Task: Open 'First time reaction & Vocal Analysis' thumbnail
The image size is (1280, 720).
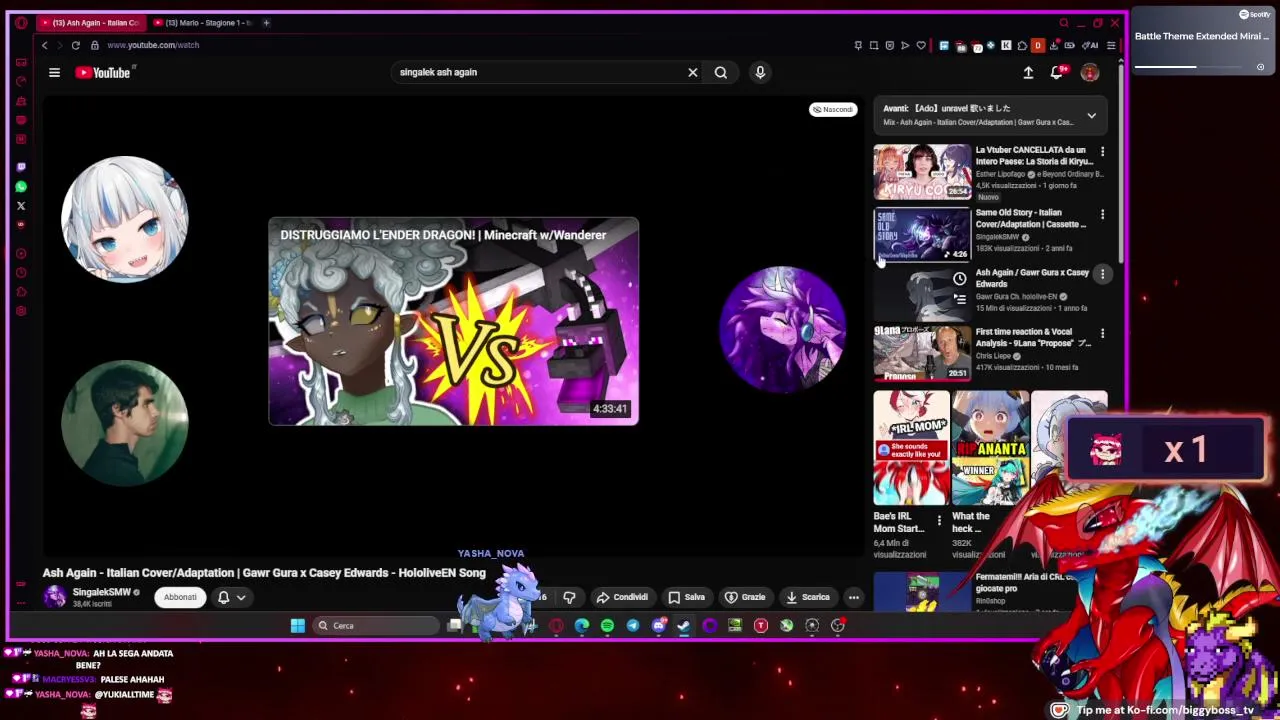Action: [922, 353]
